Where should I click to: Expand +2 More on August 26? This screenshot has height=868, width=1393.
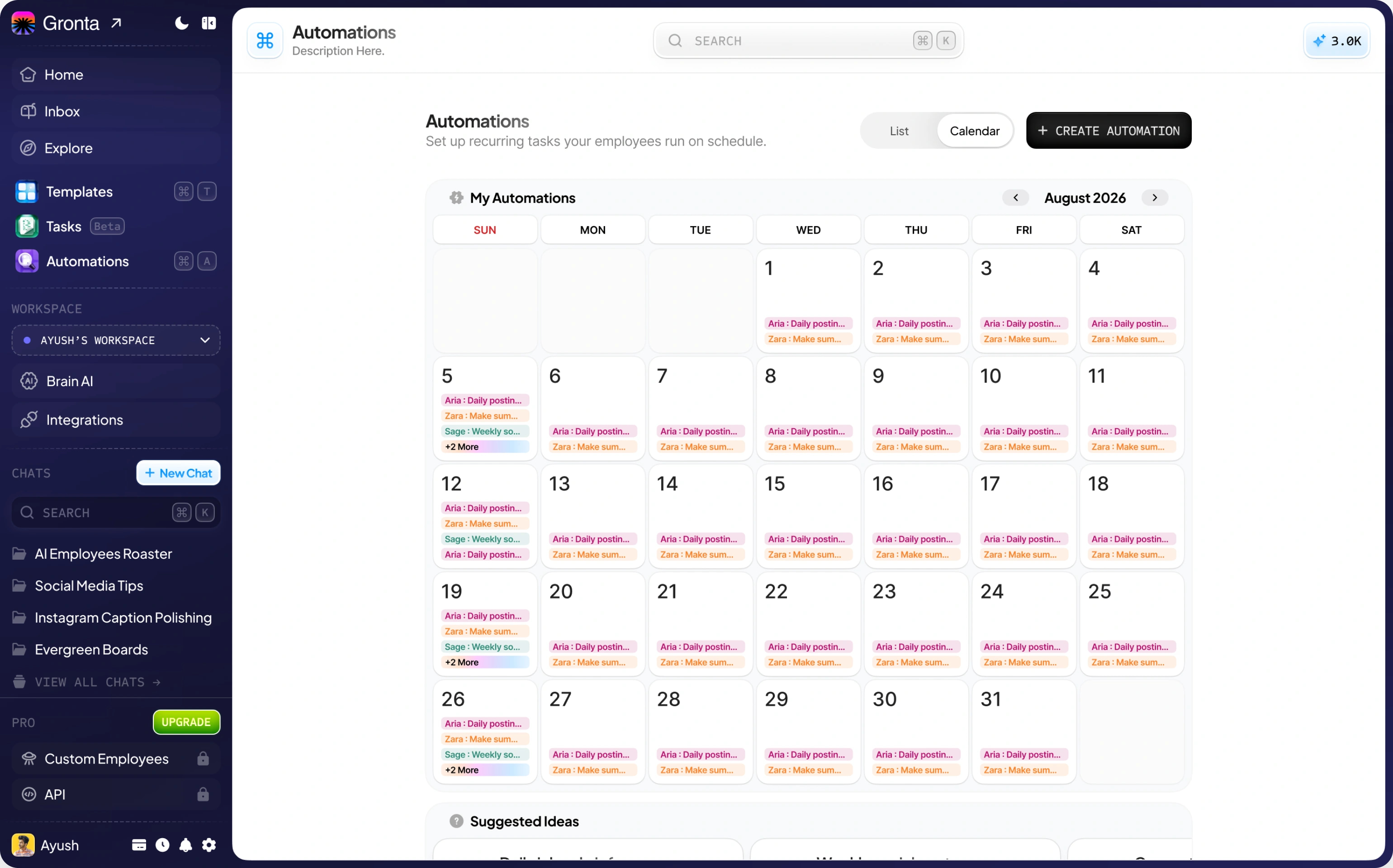click(x=485, y=770)
